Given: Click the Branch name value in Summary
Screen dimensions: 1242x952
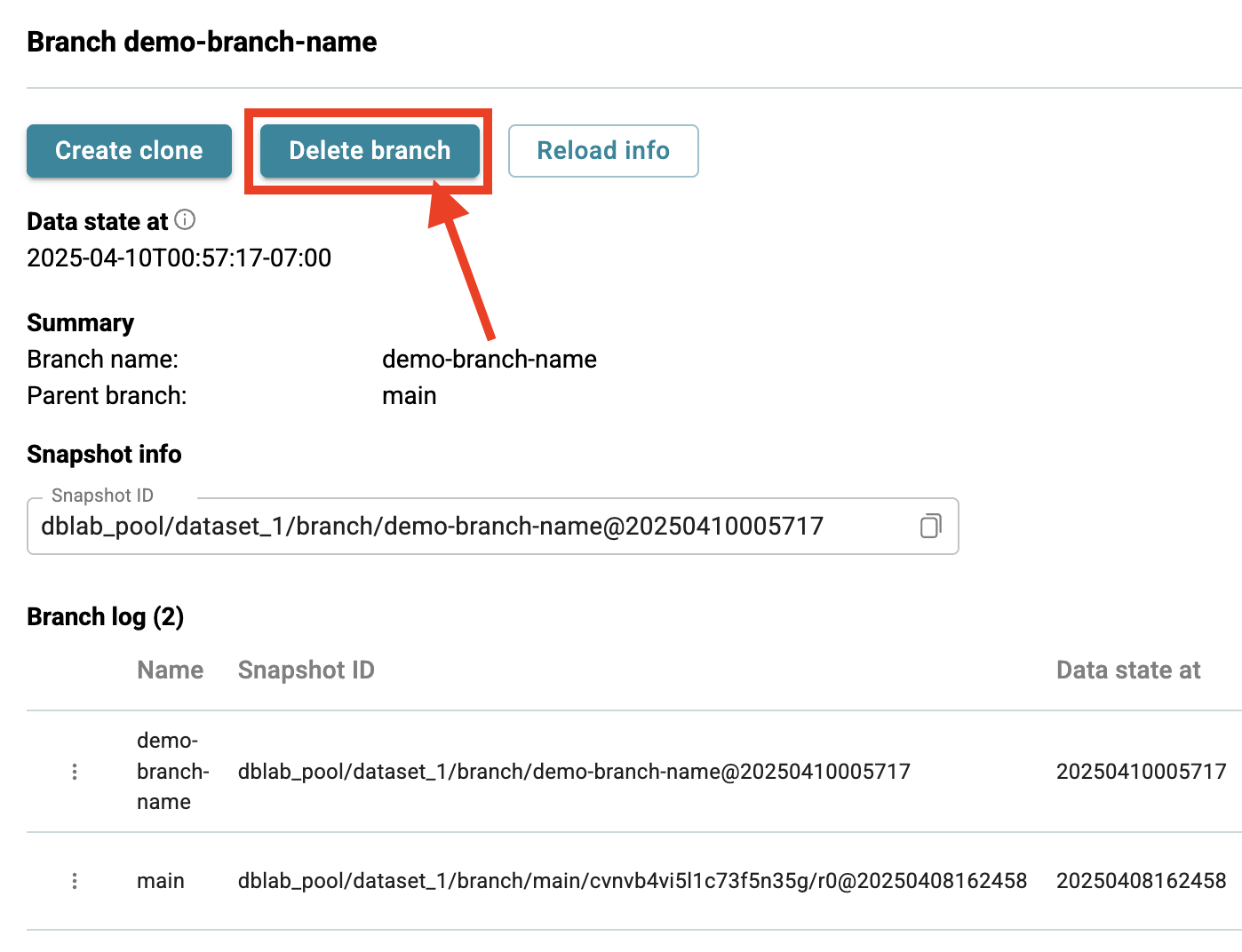Looking at the screenshot, I should click(x=490, y=359).
